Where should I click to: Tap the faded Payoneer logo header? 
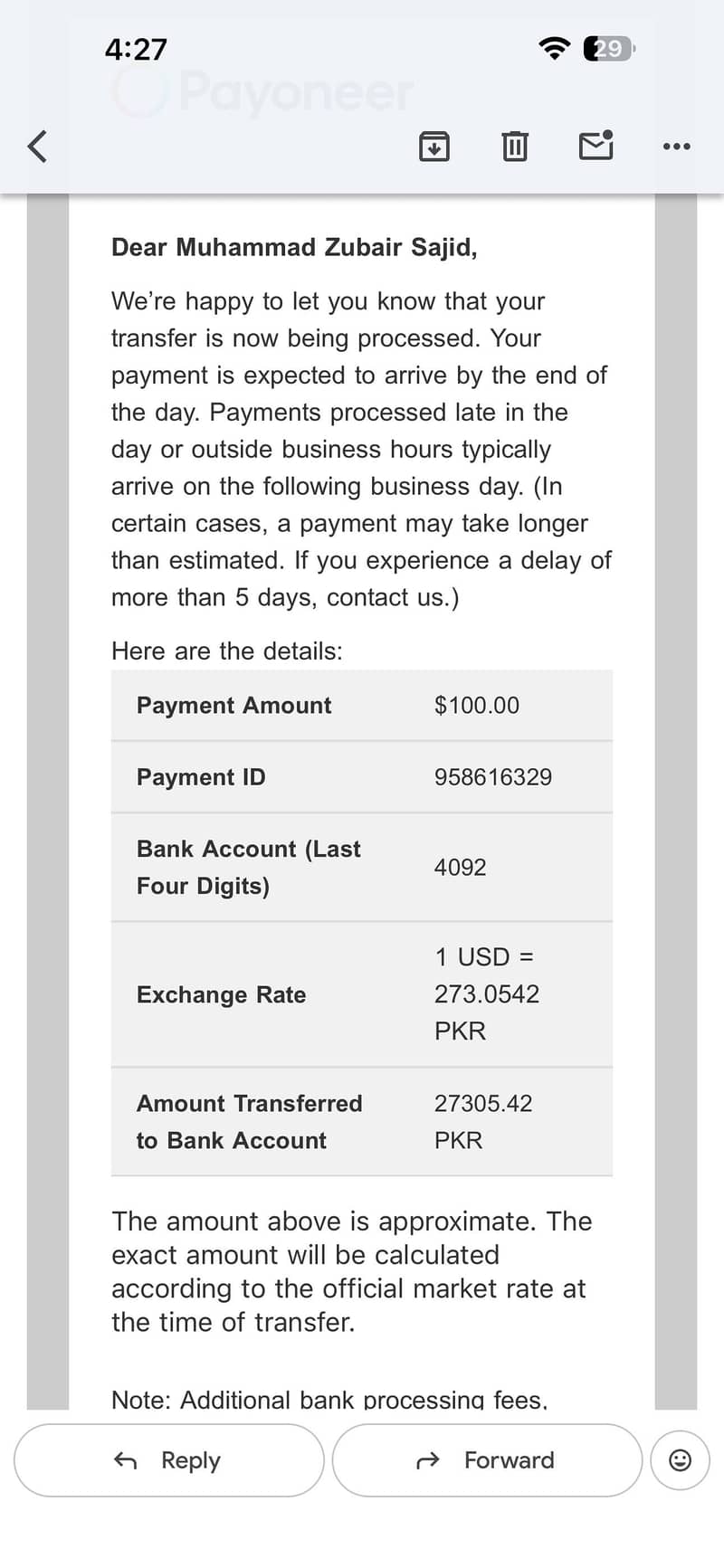pos(263,91)
